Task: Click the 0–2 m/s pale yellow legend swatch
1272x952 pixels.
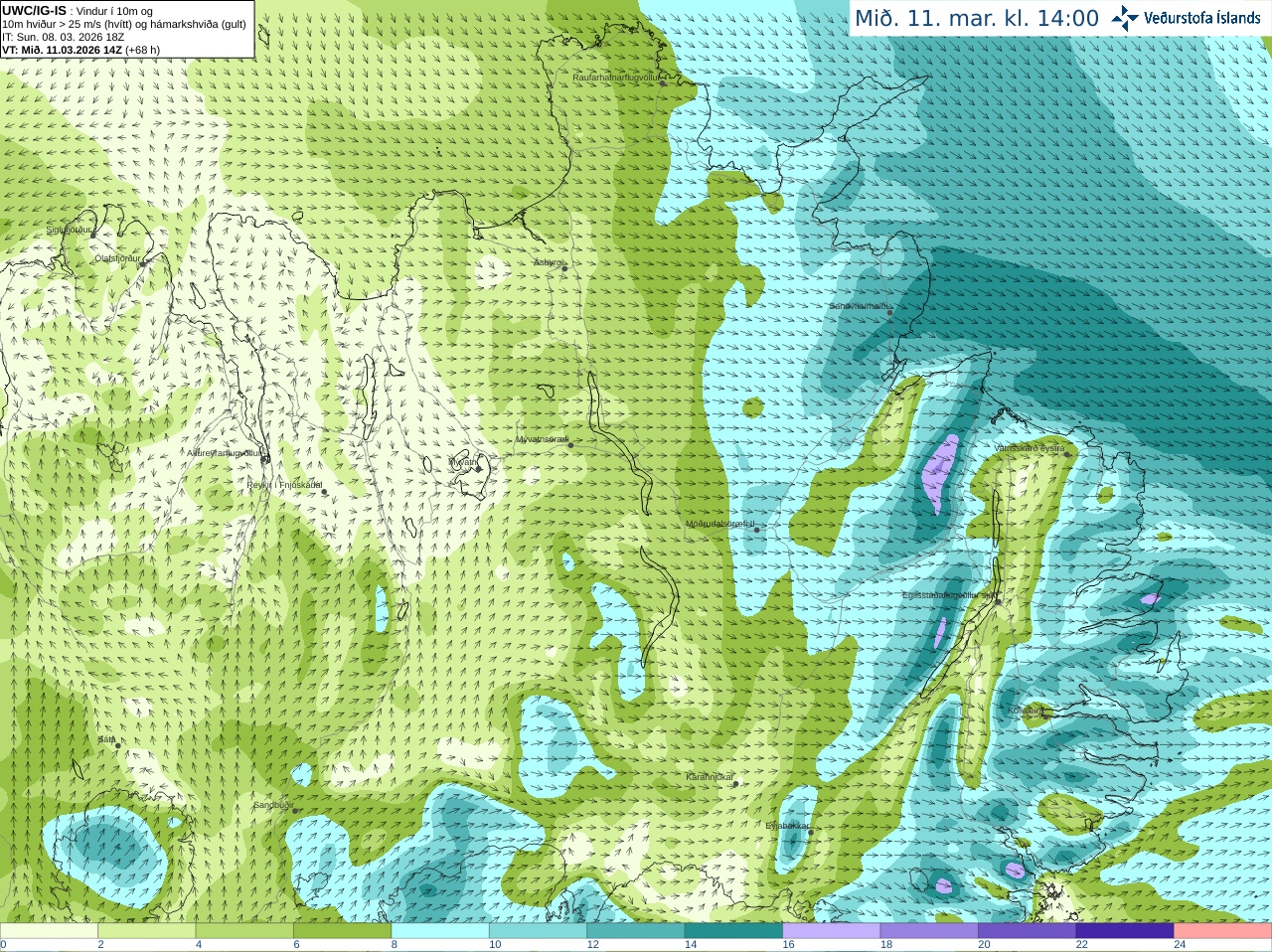Action: (x=49, y=931)
